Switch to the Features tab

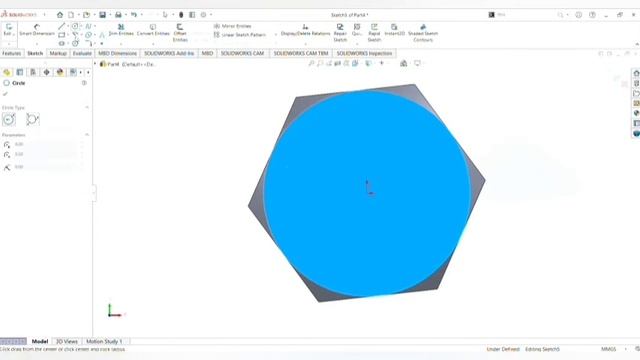(x=11, y=53)
